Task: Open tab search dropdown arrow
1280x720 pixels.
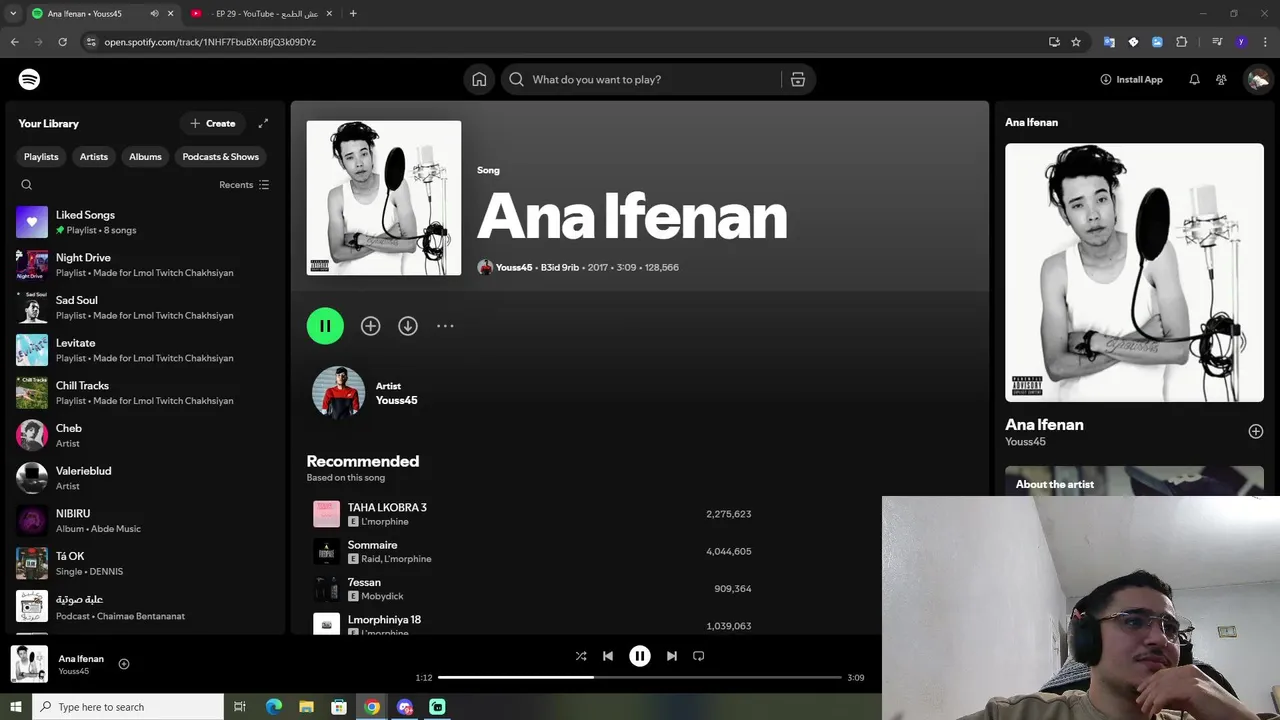Action: (x=13, y=13)
